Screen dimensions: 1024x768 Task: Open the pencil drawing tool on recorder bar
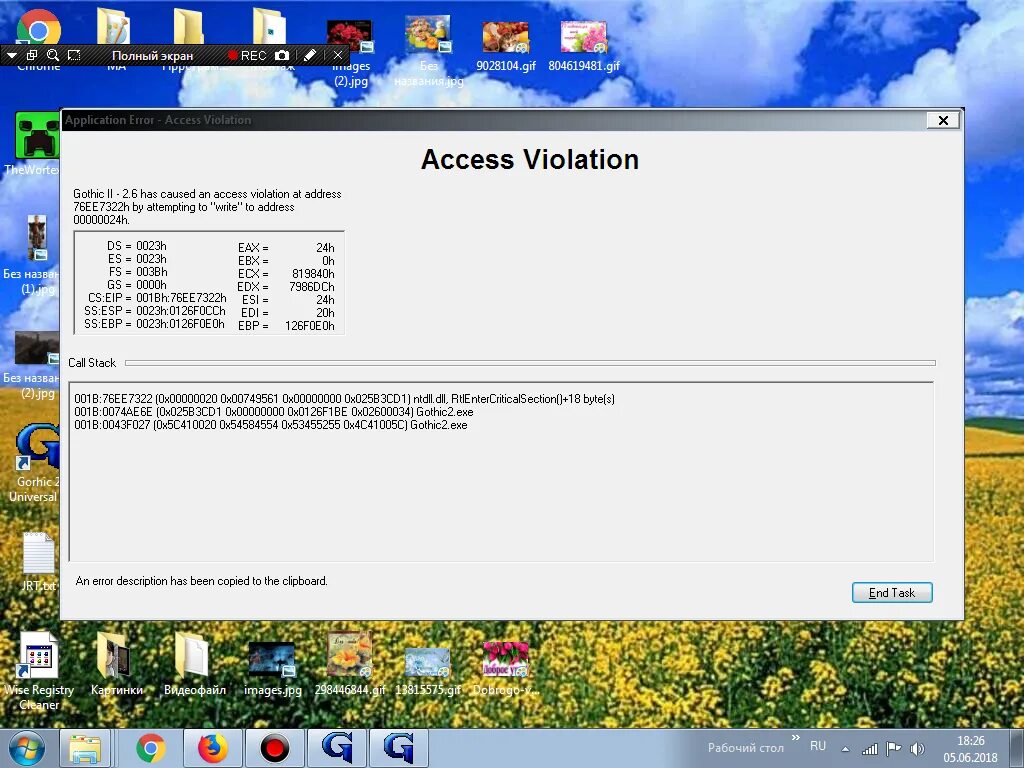coord(310,56)
